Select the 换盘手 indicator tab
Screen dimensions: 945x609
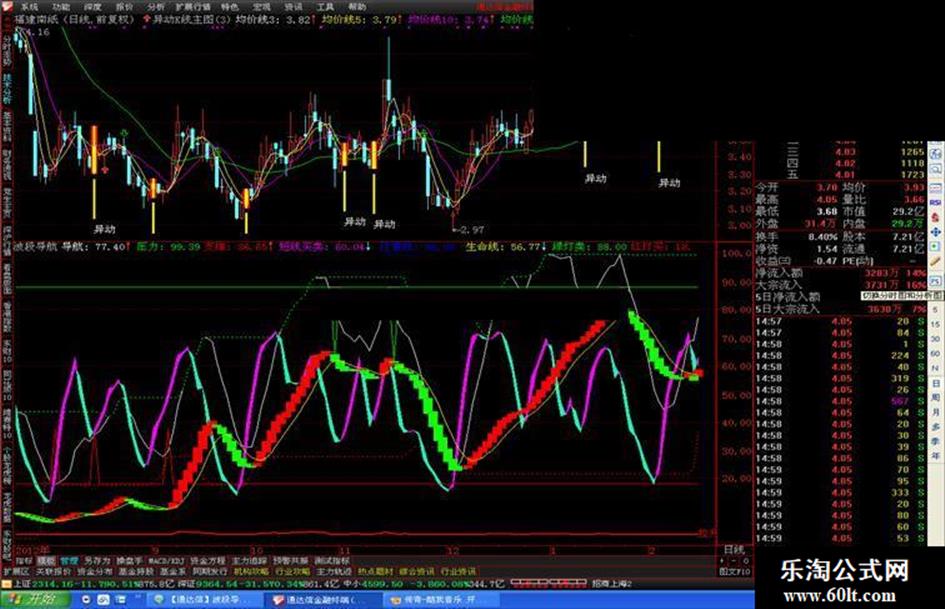[x=130, y=561]
